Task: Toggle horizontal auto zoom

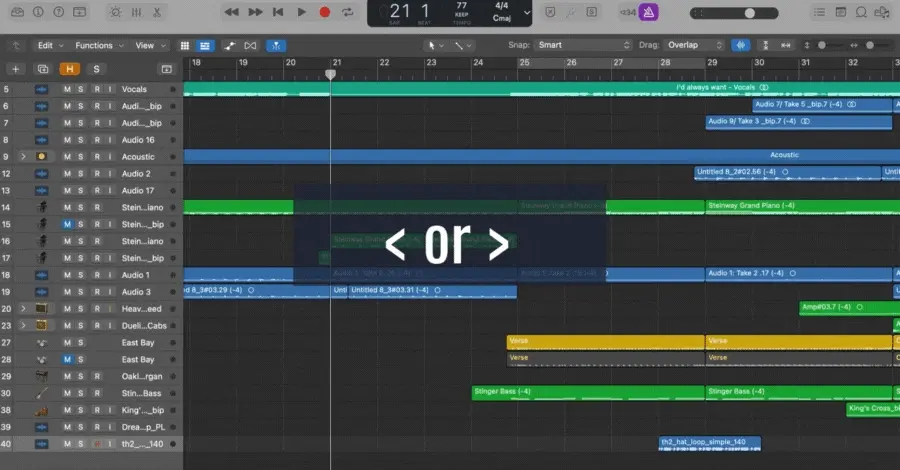Action: pos(786,45)
